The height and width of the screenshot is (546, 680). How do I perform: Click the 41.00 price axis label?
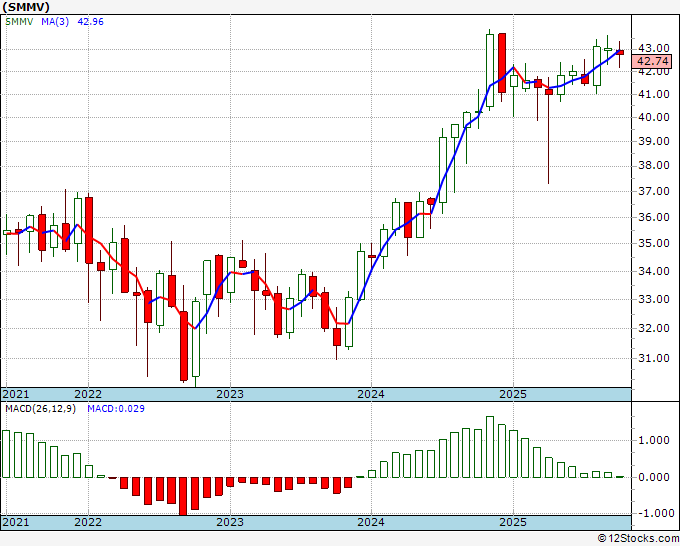pos(654,94)
